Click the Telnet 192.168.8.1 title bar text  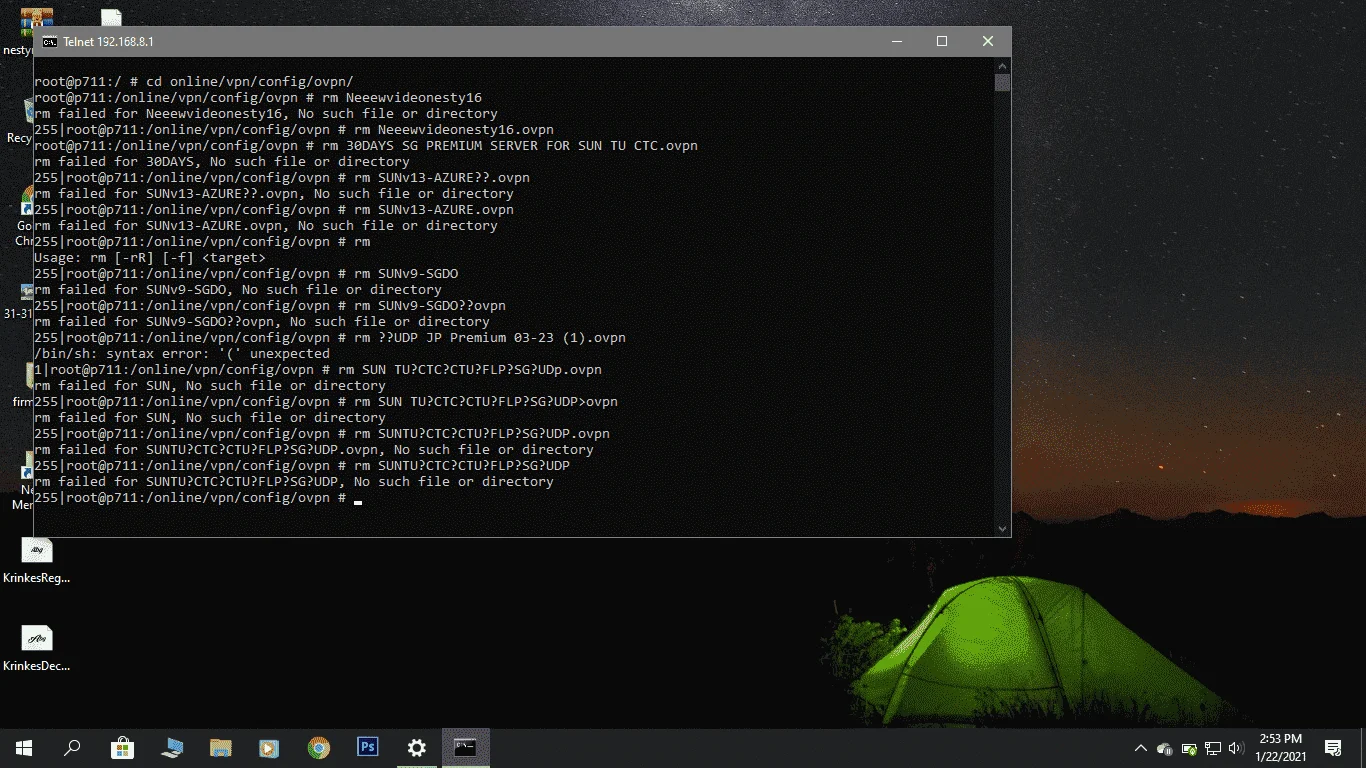click(108, 41)
